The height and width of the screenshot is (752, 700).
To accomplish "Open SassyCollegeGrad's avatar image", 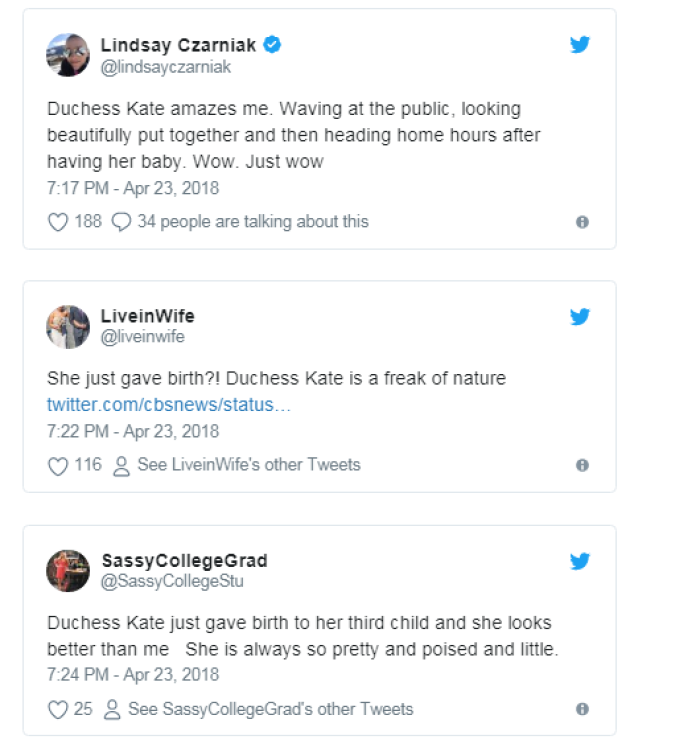I will (x=68, y=571).
